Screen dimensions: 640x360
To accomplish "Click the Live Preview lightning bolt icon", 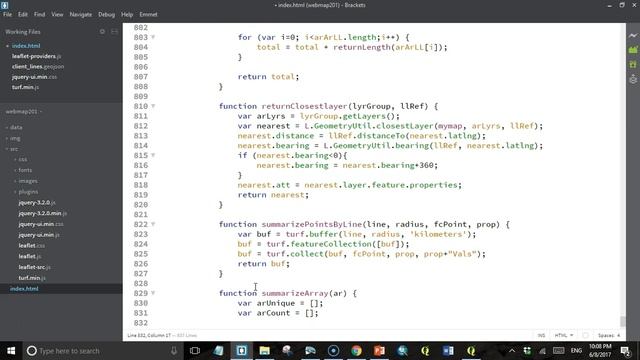I will pos(633,36).
